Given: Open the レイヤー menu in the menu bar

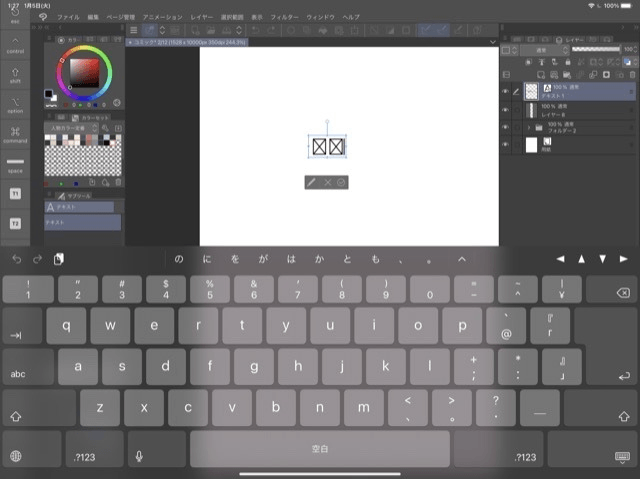Looking at the screenshot, I should tap(202, 17).
